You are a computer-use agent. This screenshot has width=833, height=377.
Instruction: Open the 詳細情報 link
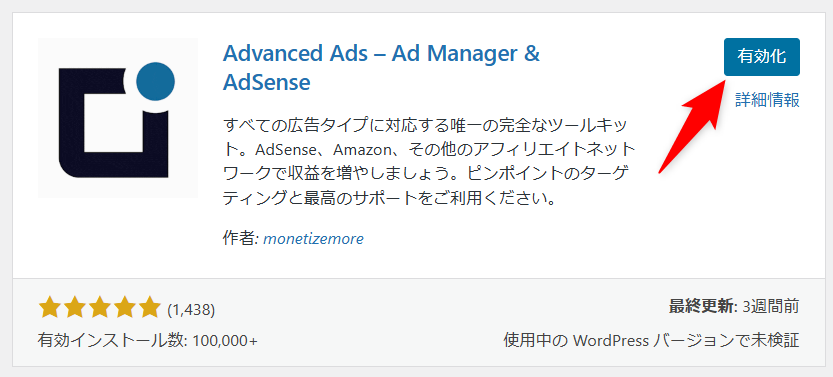coord(768,99)
